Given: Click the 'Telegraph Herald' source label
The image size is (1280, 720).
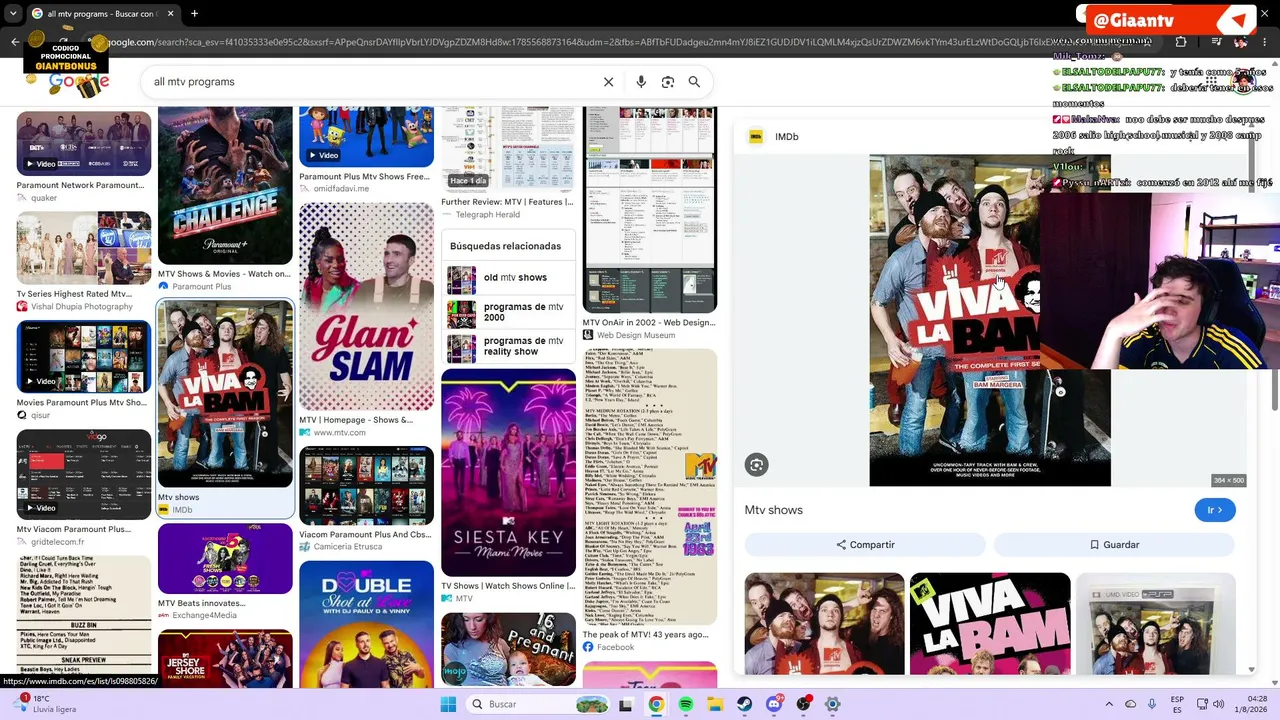Looking at the screenshot, I should tap(488, 215).
